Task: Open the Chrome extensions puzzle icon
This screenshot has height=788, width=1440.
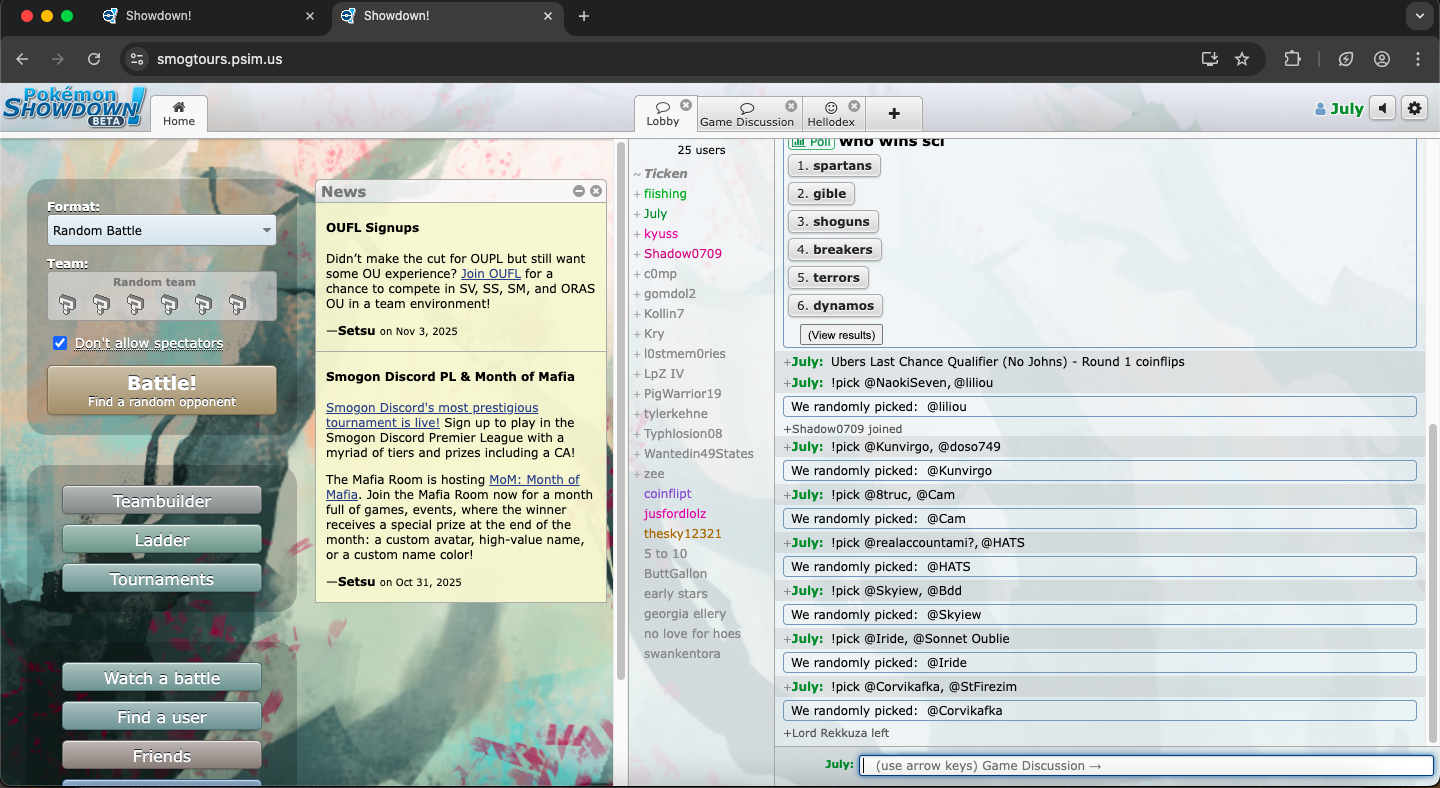Action: pos(1292,59)
